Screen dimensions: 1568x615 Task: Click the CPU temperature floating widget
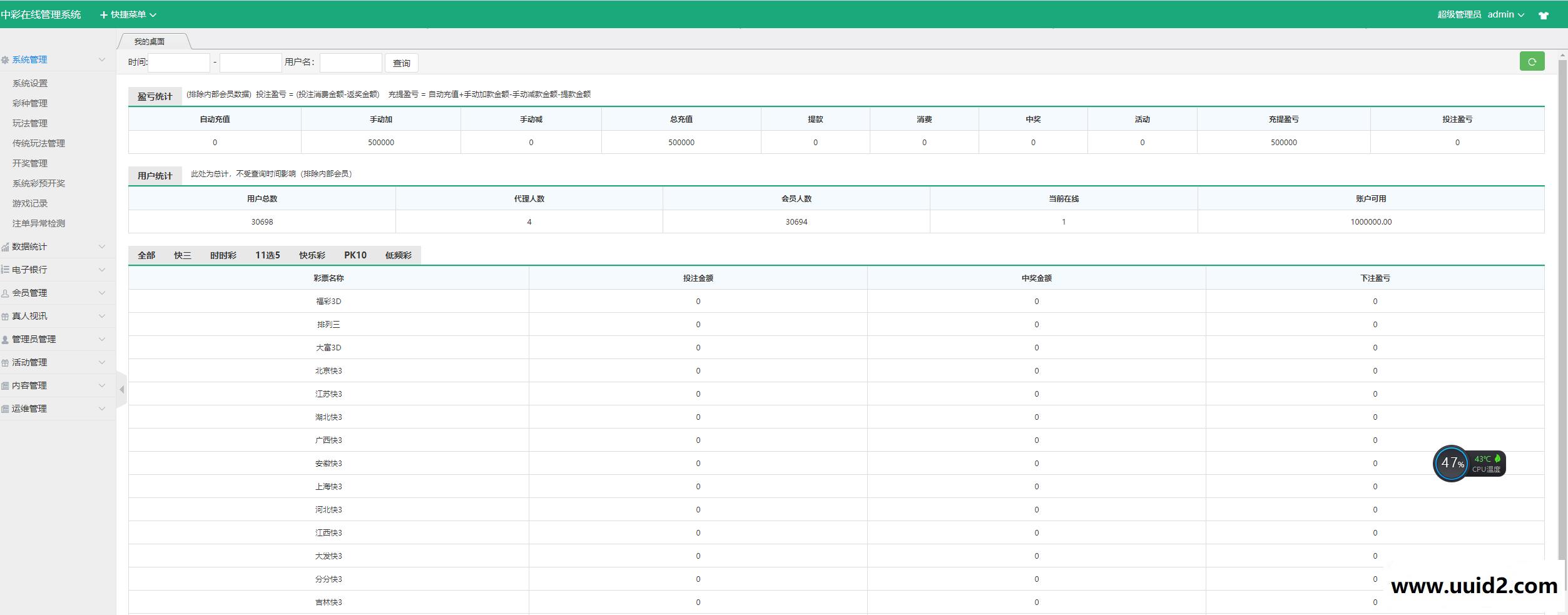pos(1469,464)
